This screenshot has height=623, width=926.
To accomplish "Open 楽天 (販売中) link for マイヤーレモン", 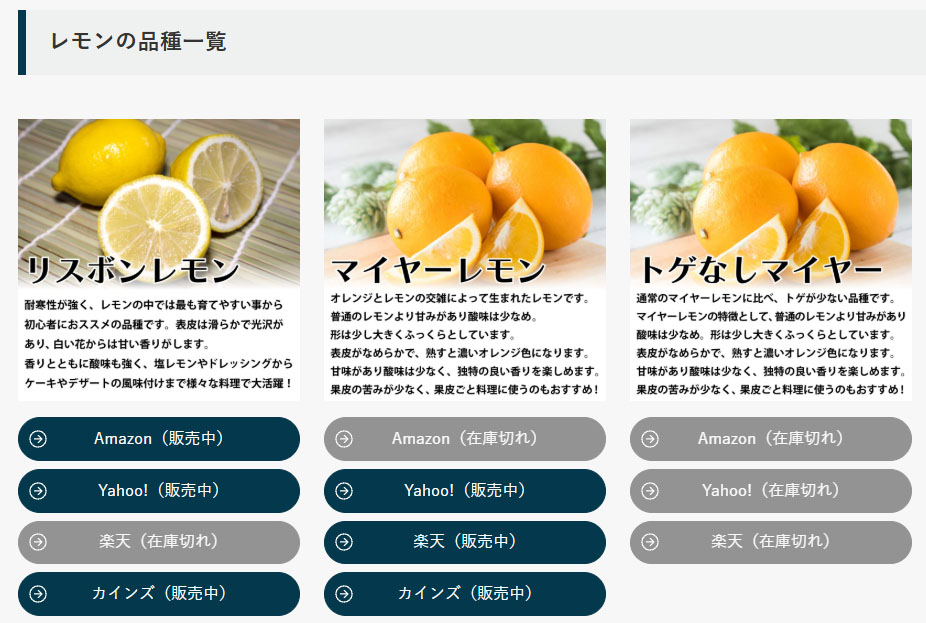I will pos(465,542).
